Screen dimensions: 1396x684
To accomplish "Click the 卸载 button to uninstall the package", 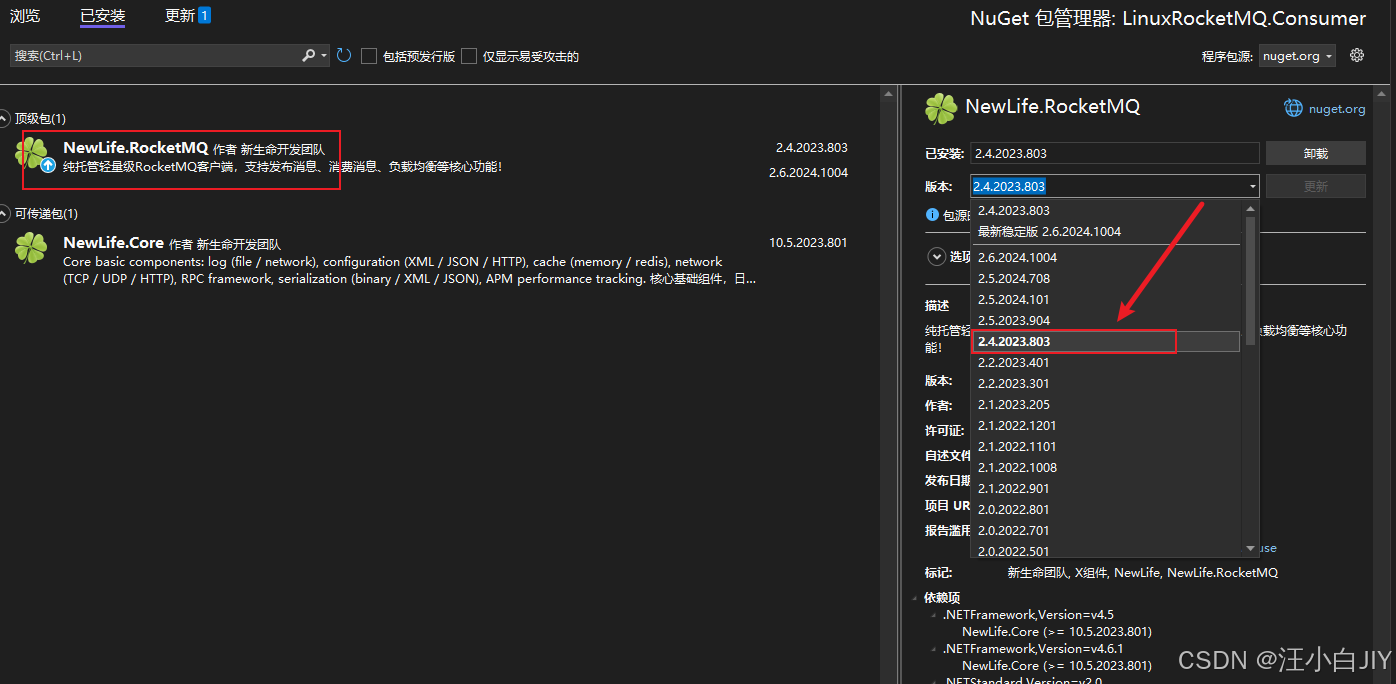I will point(1315,152).
